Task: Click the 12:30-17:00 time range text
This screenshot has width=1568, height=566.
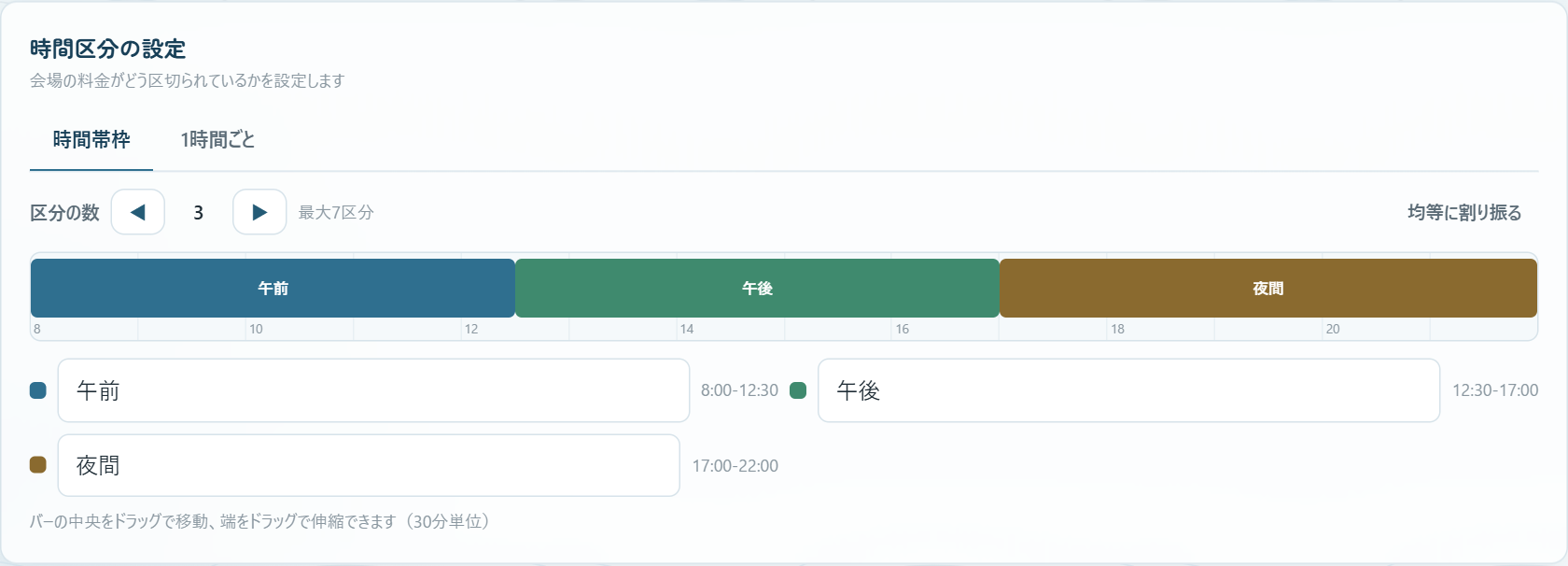Action: point(1495,390)
